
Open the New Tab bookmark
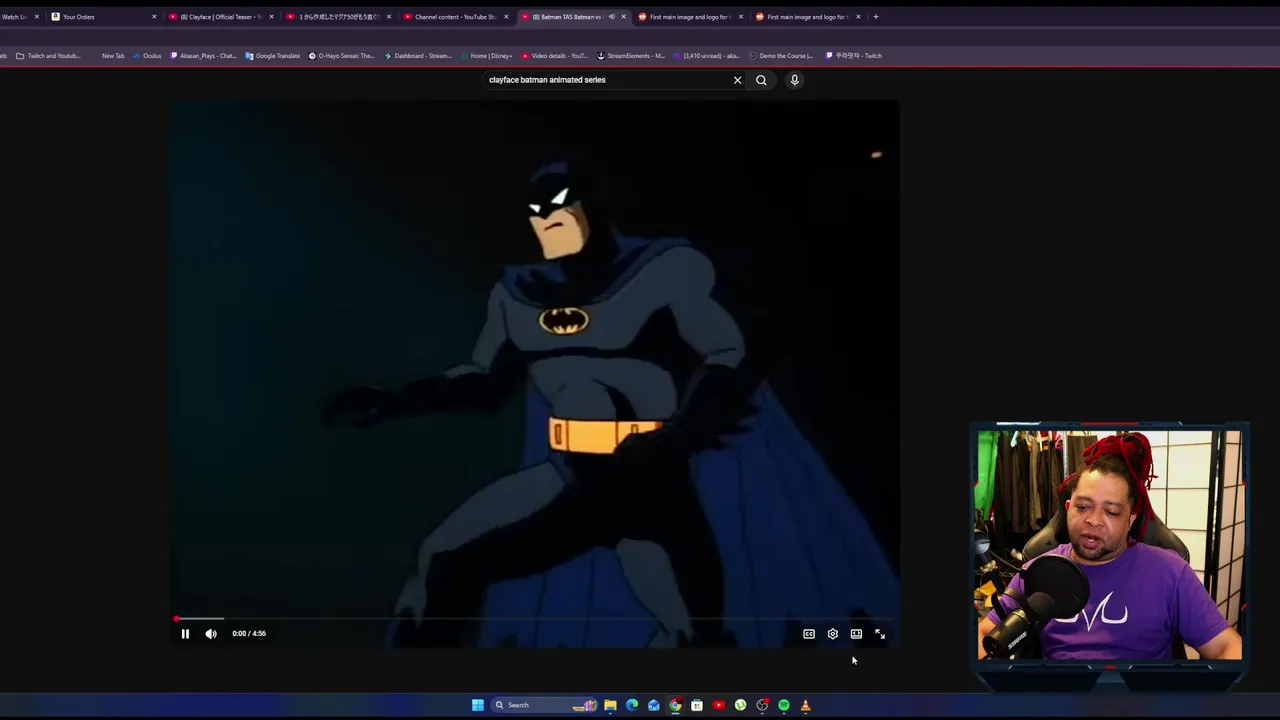point(113,56)
